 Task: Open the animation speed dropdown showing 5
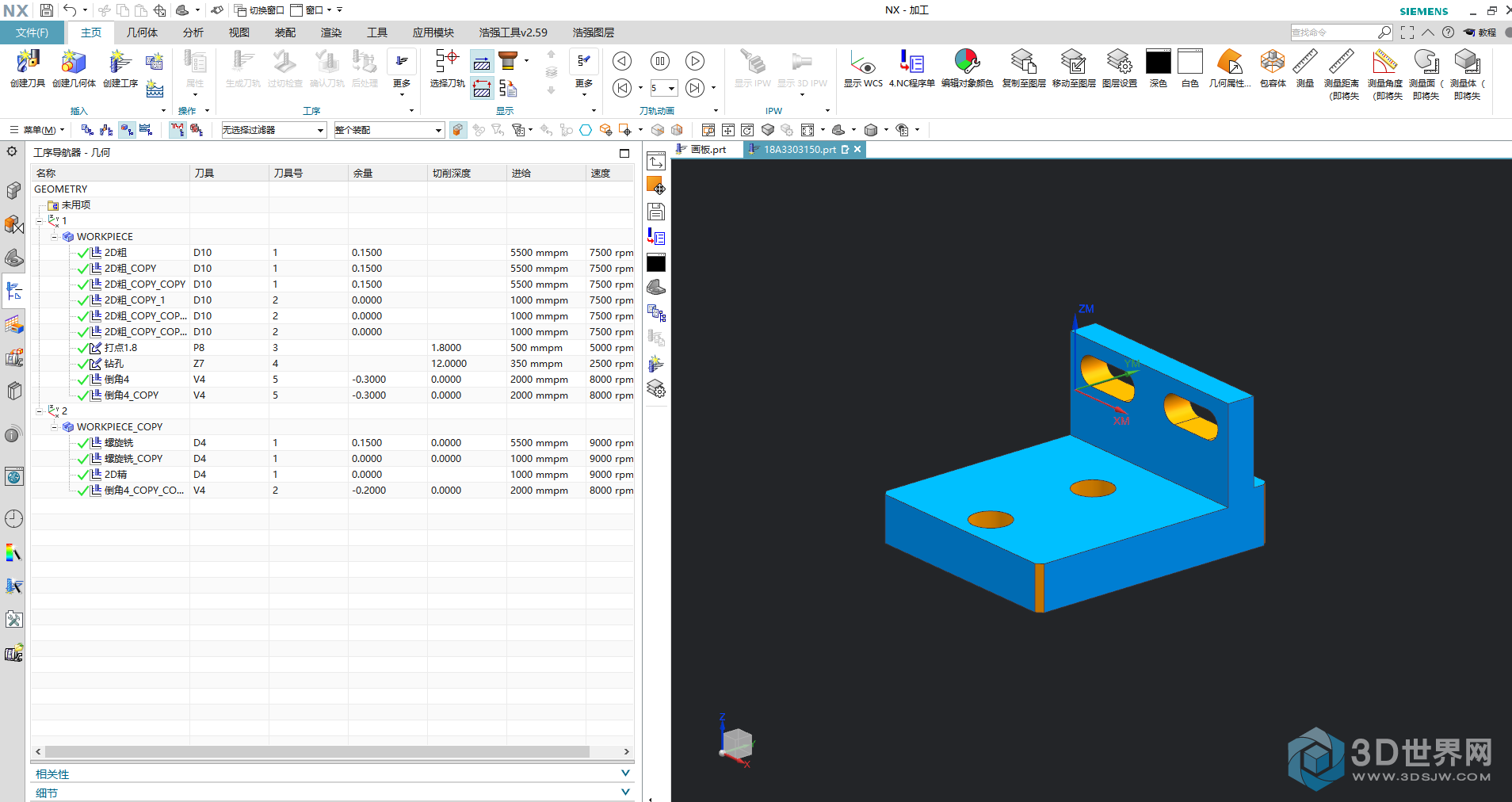[x=670, y=88]
